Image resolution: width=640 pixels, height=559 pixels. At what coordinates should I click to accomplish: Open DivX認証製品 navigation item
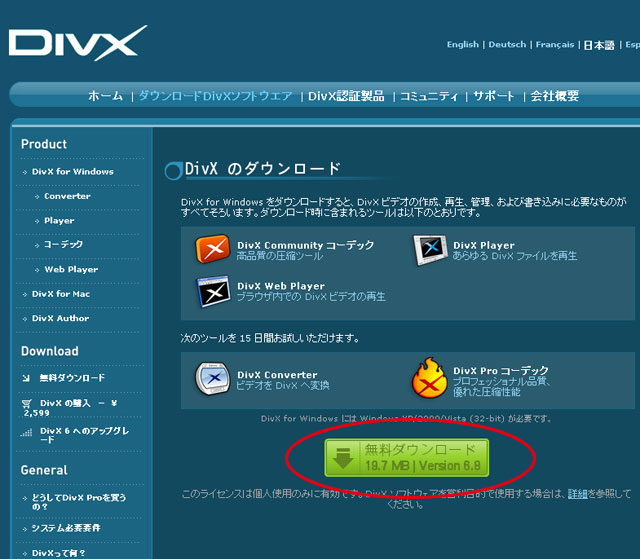point(346,96)
